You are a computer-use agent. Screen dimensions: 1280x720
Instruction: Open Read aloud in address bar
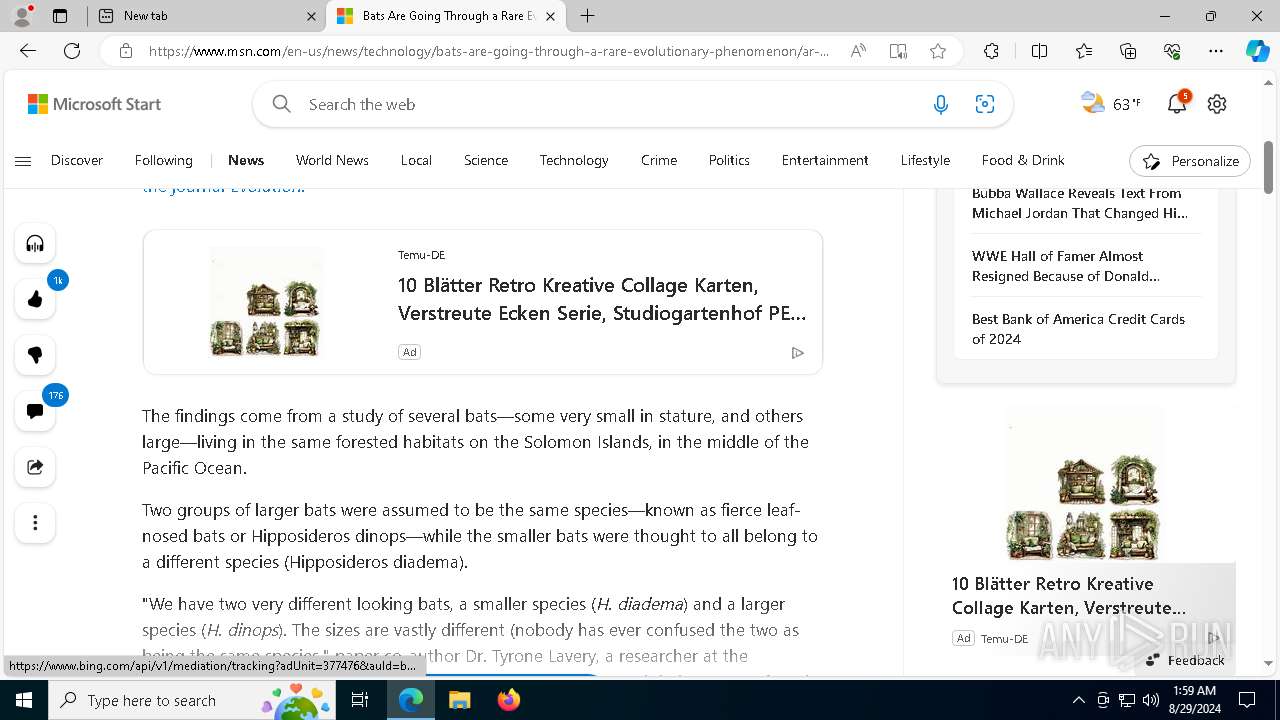[858, 51]
